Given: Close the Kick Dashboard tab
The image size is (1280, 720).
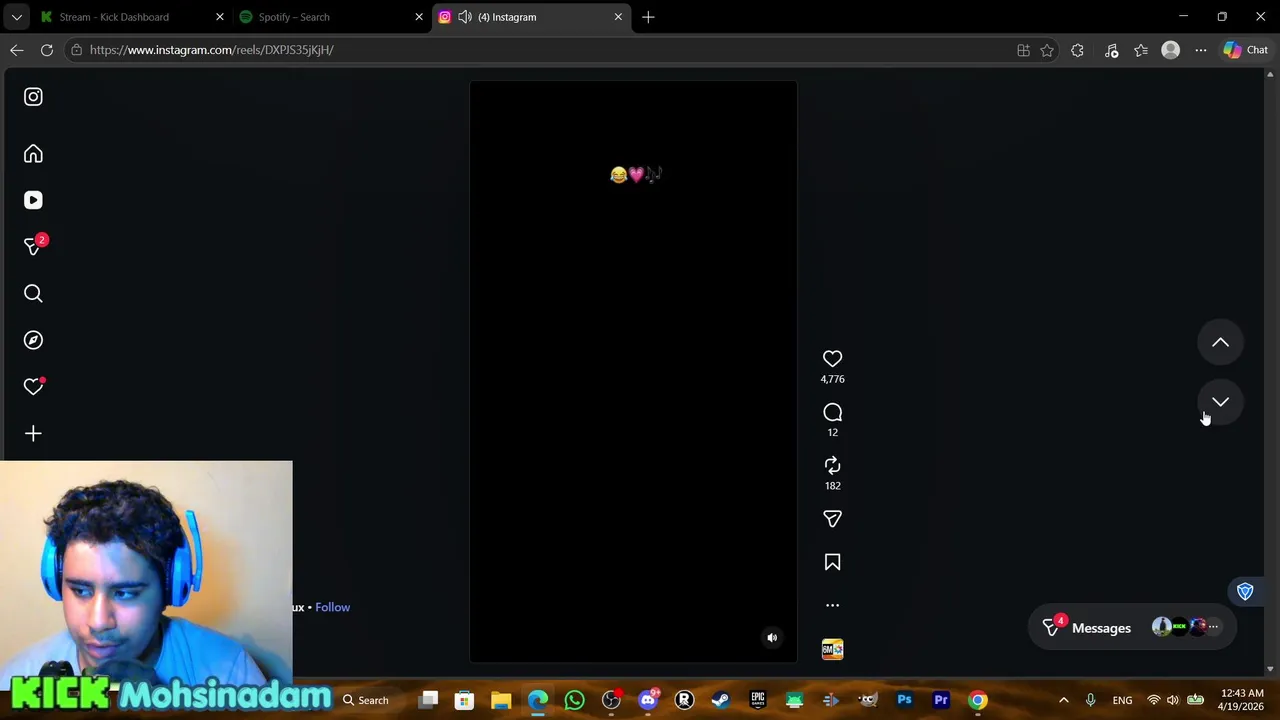Looking at the screenshot, I should (220, 17).
